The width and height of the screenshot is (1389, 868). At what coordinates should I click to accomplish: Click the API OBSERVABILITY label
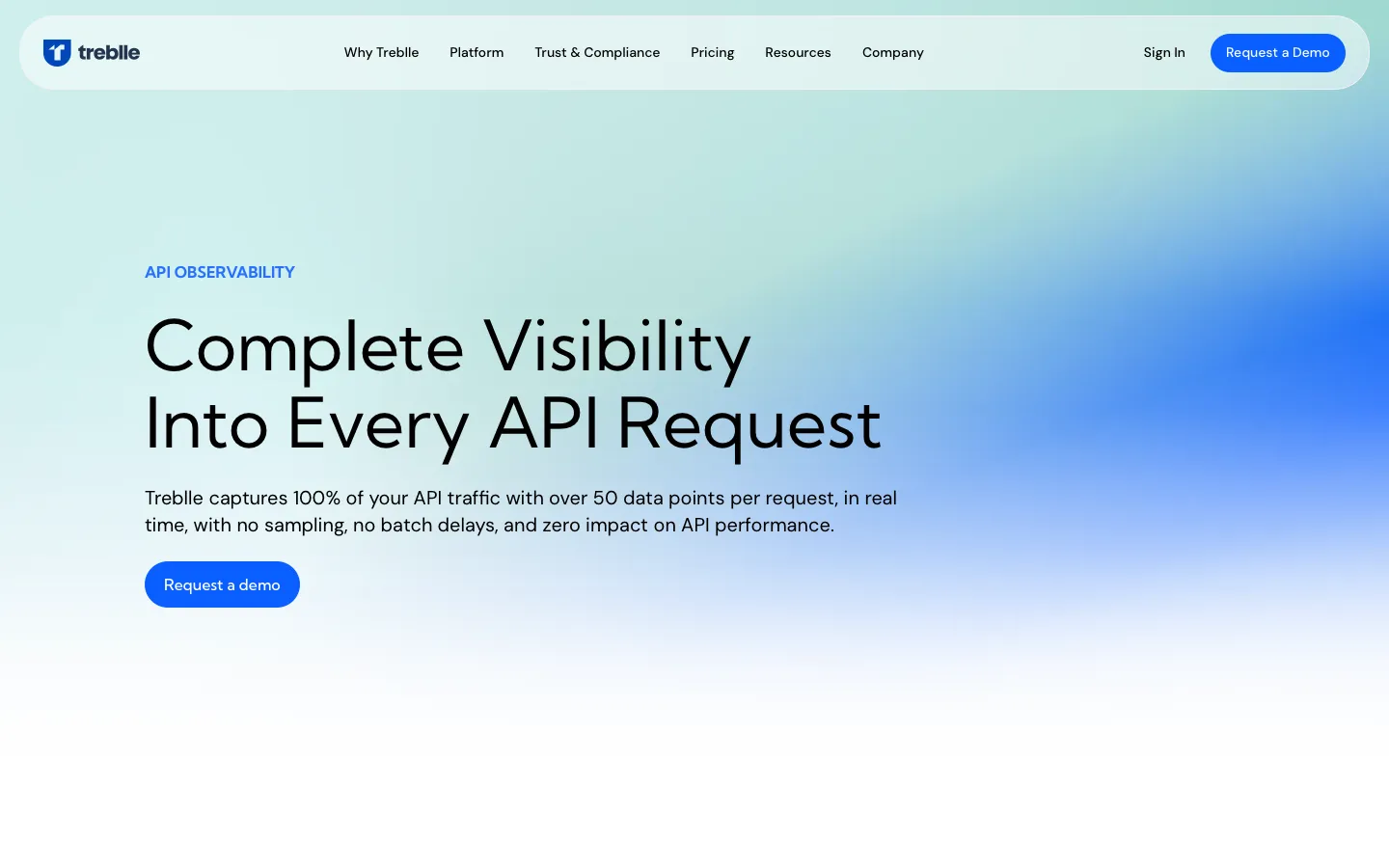[220, 272]
